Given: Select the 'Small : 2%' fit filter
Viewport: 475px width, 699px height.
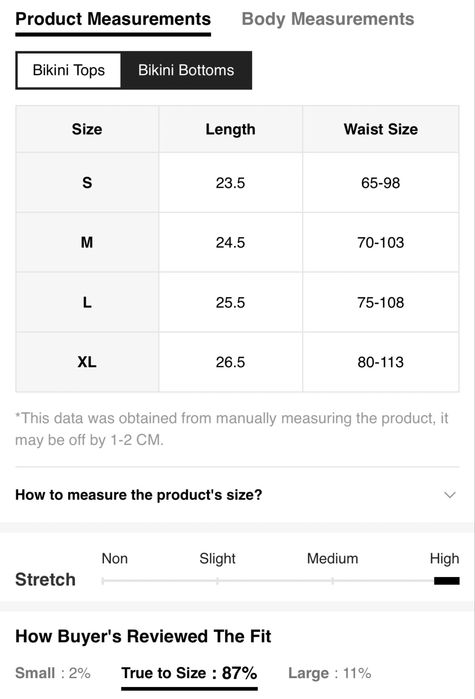Looking at the screenshot, I should coord(53,673).
